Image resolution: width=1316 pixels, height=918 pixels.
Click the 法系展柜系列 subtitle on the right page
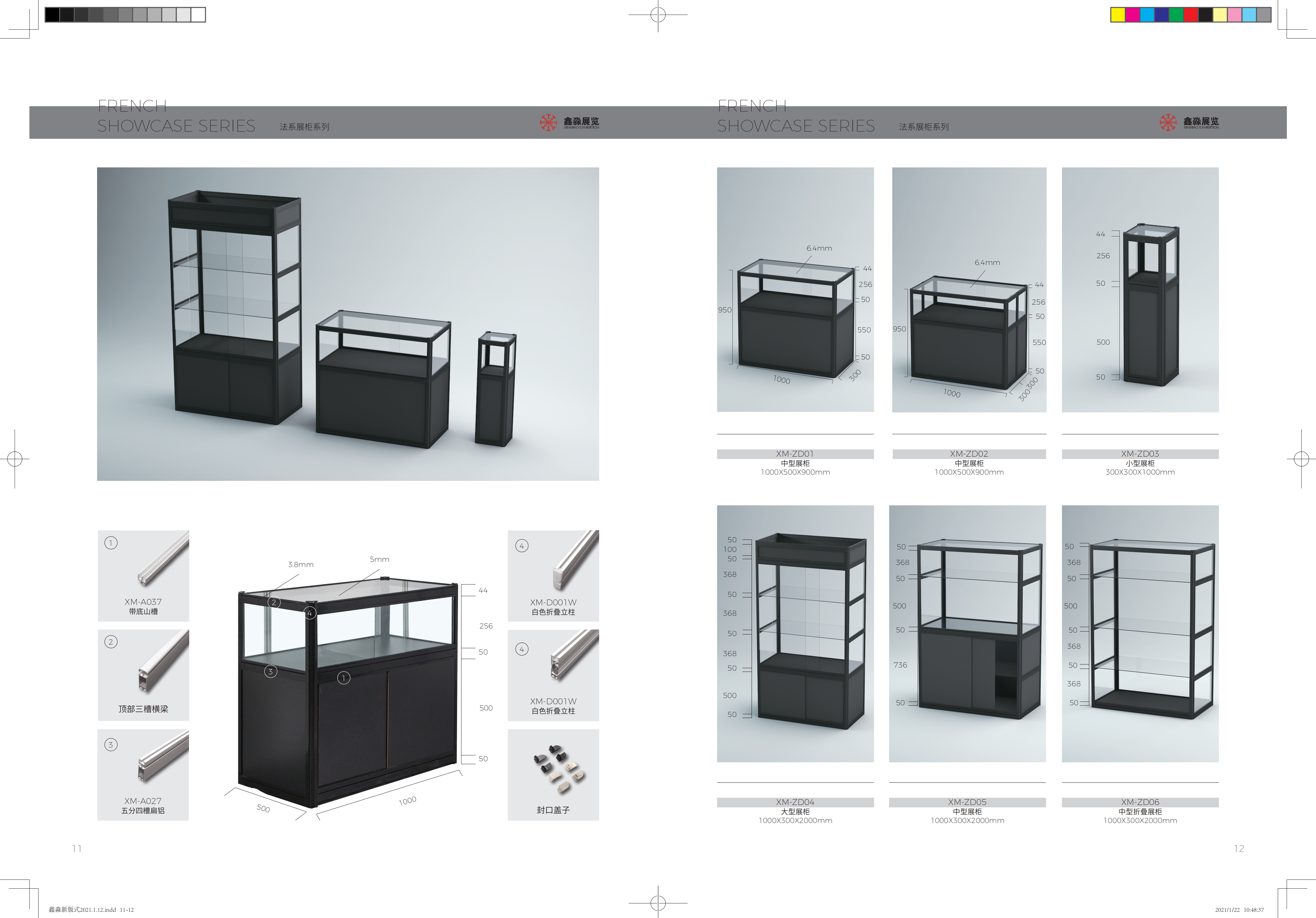pyautogui.click(x=924, y=127)
